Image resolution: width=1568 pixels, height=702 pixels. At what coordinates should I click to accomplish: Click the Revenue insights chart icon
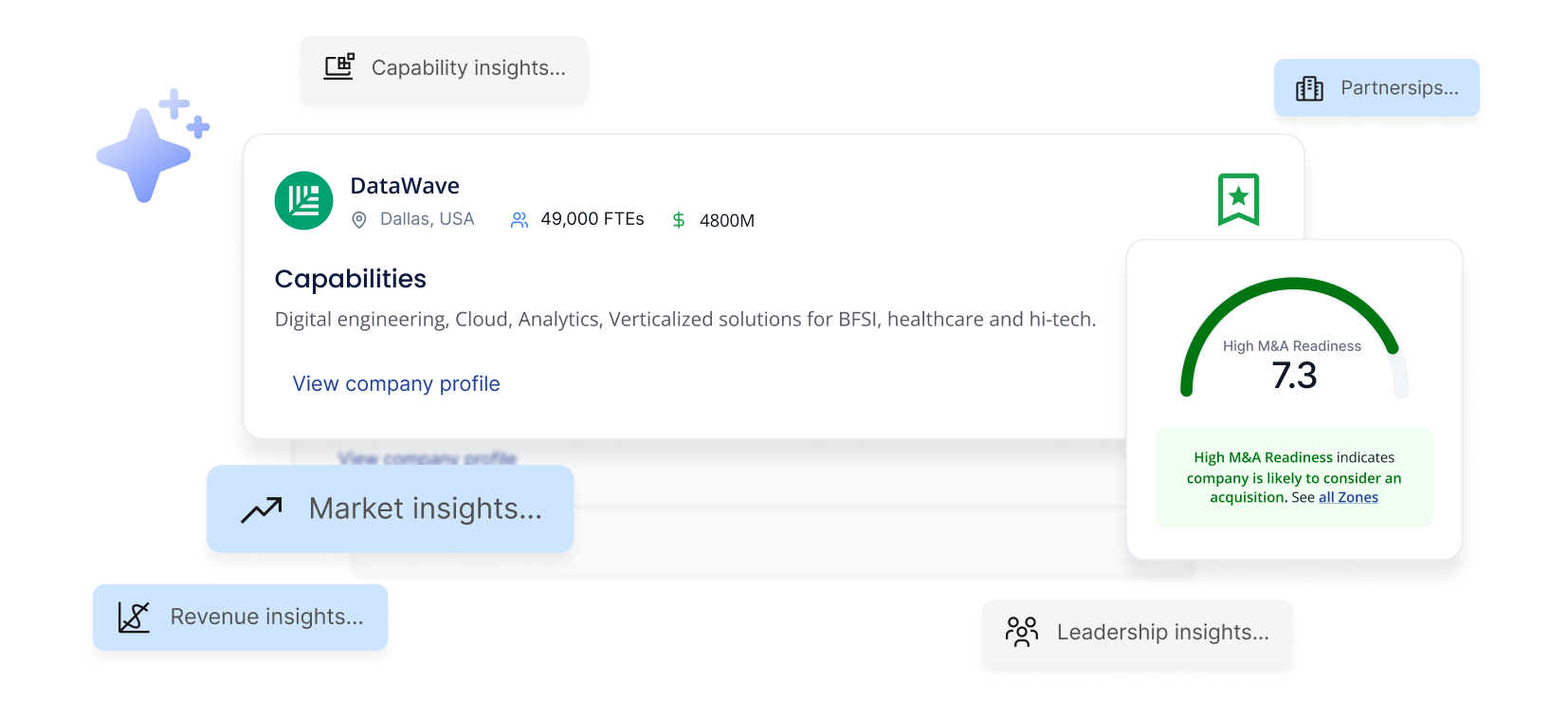[x=134, y=618]
